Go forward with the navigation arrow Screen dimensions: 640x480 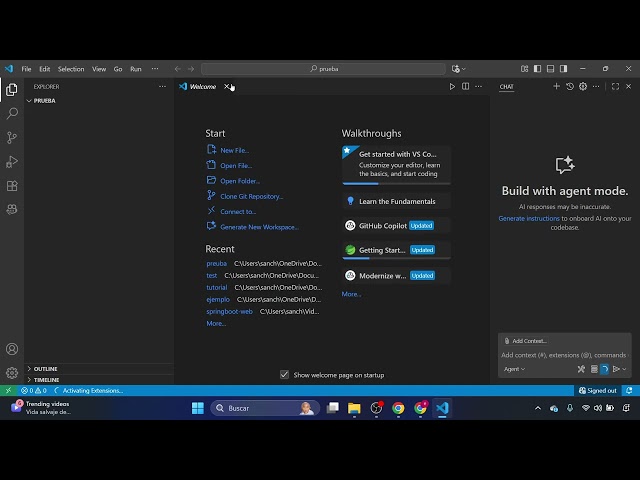191,69
